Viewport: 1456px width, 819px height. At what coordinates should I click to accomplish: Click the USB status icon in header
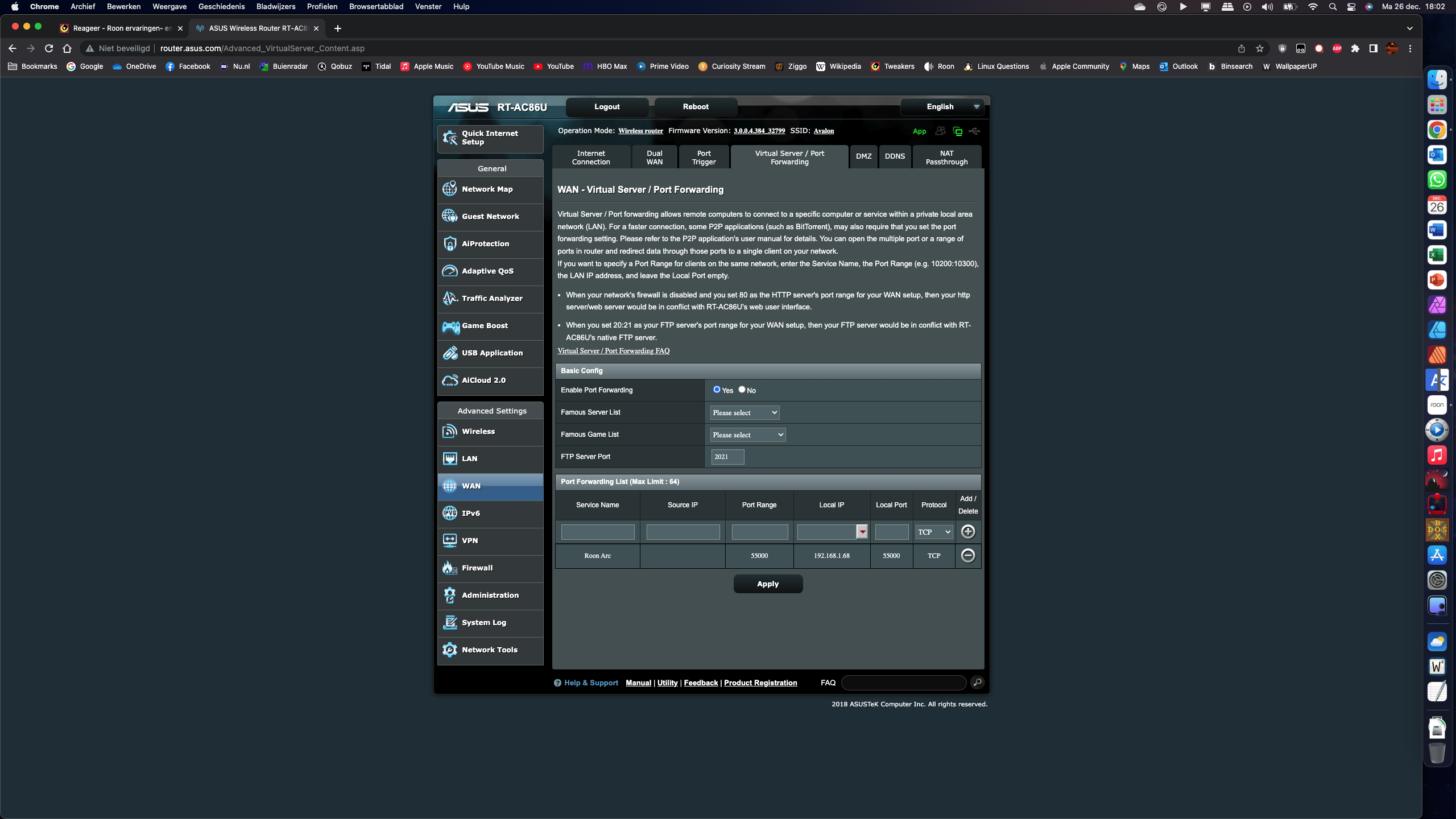click(x=974, y=131)
